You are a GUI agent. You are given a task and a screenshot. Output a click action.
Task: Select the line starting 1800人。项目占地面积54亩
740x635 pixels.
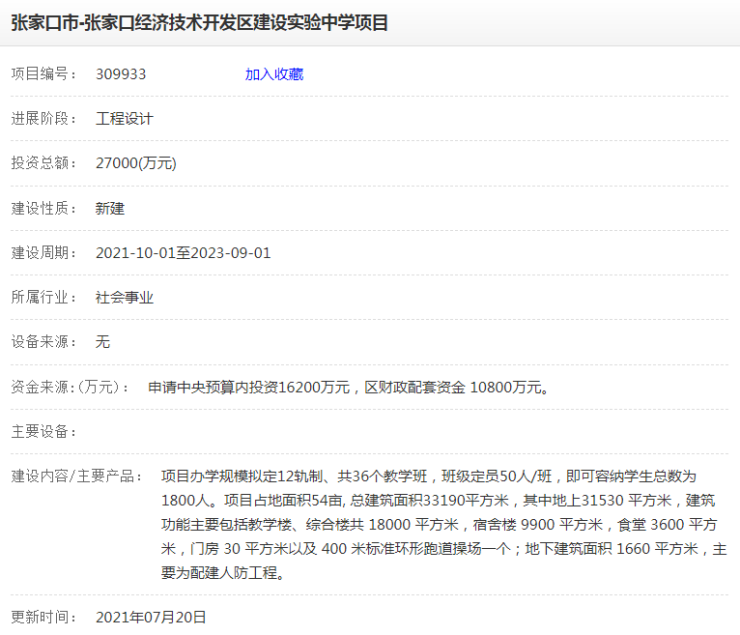[x=438, y=501]
